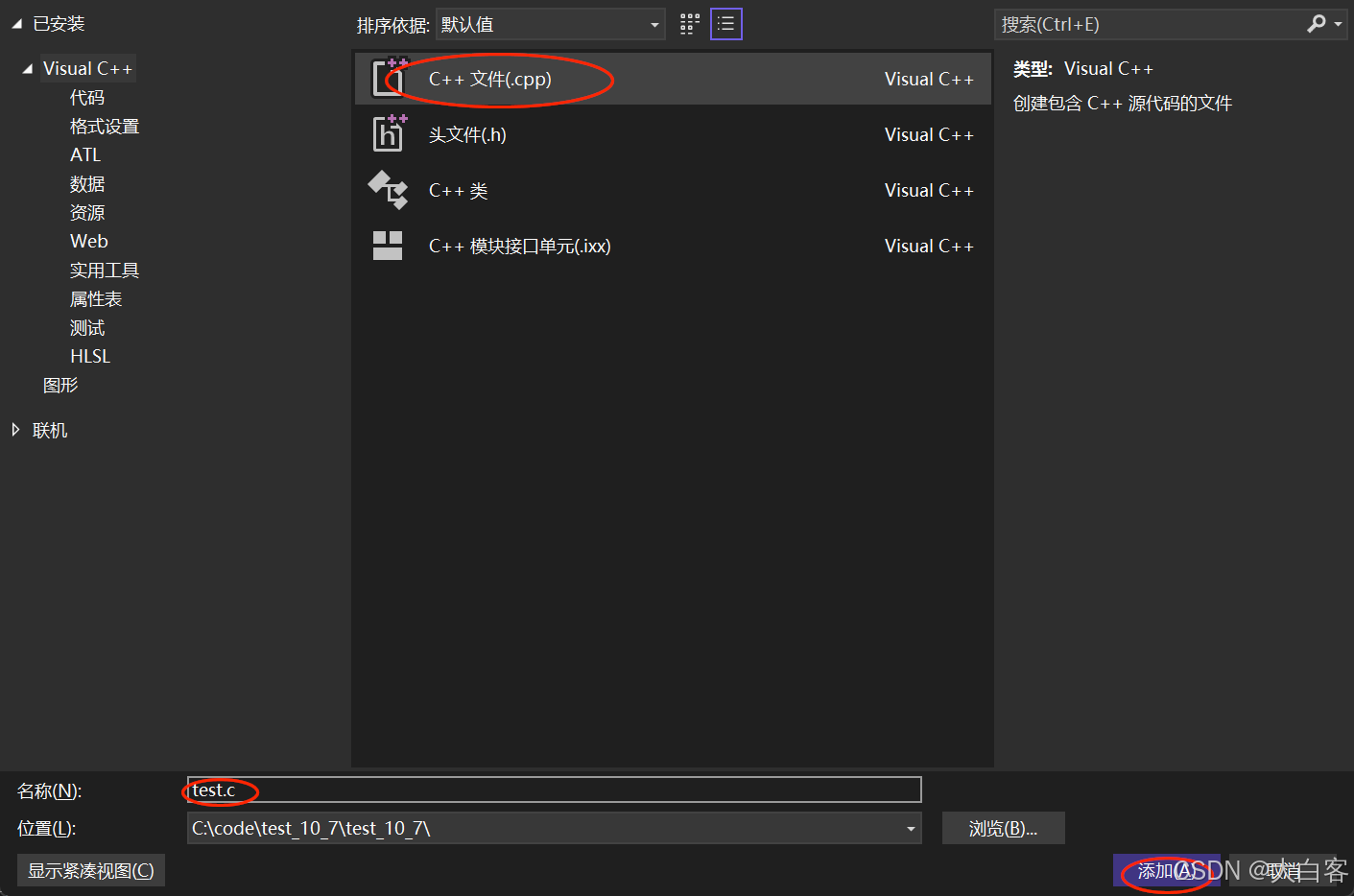Select the C++ 文件(.cpp) file icon
1354x896 pixels.
(389, 78)
